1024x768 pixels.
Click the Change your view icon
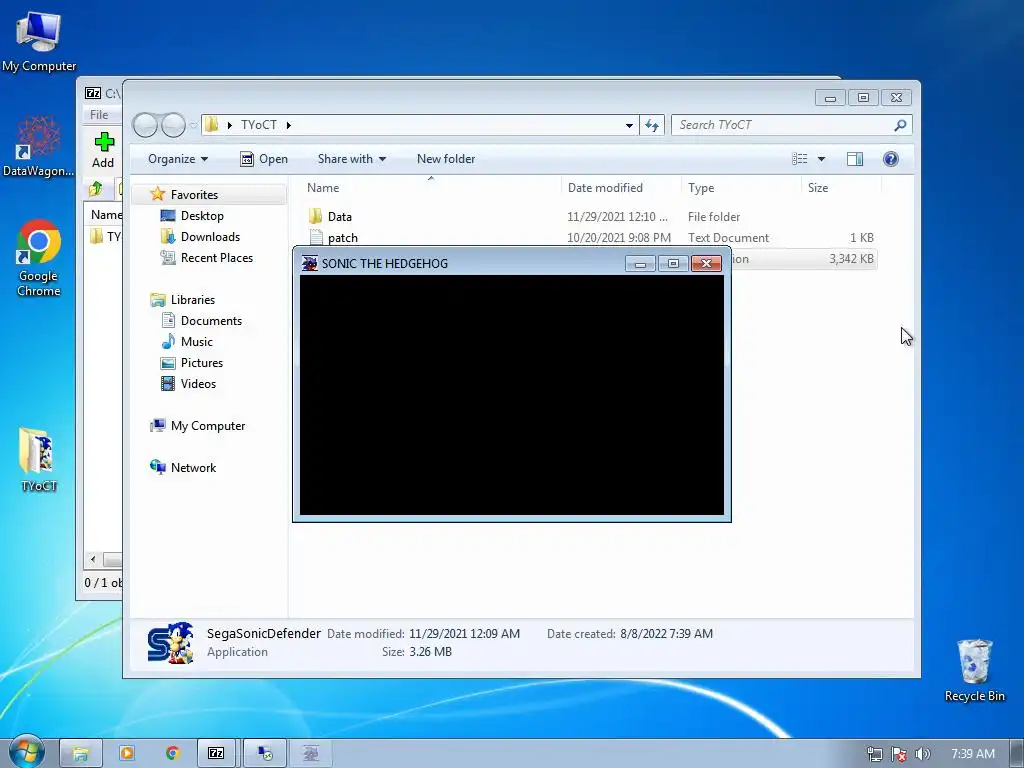[x=799, y=159]
